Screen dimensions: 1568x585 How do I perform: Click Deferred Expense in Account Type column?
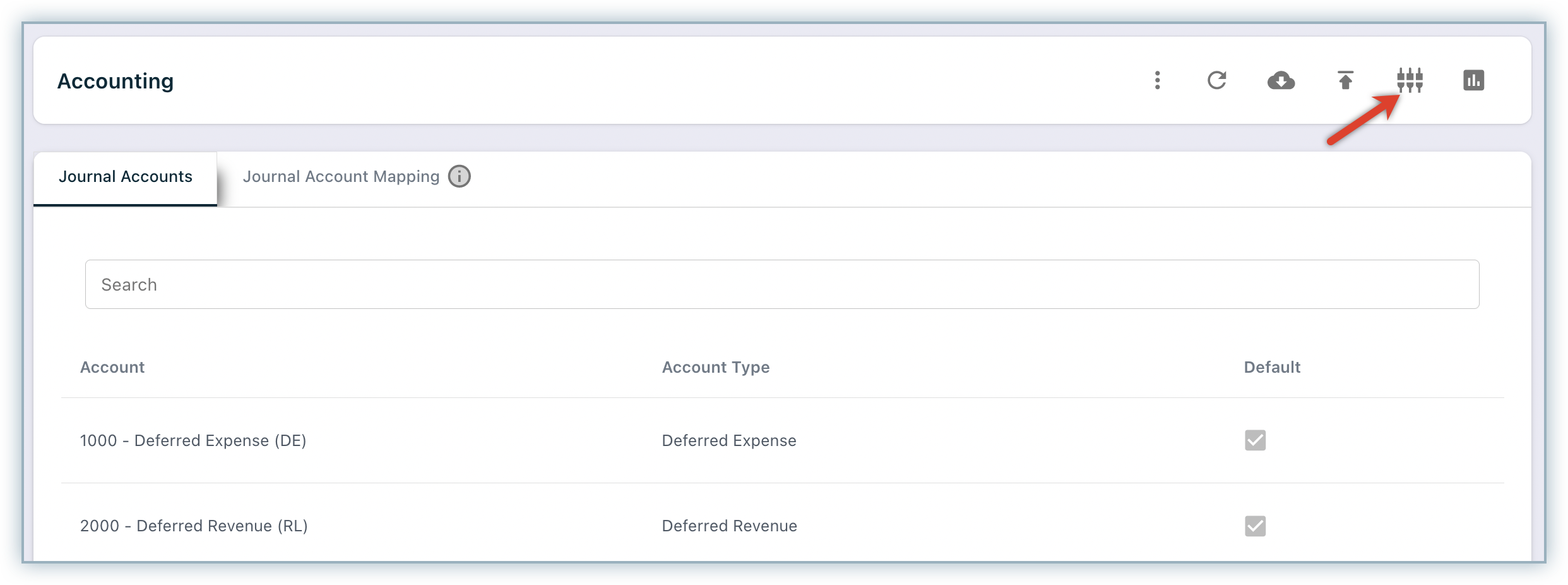click(x=728, y=440)
